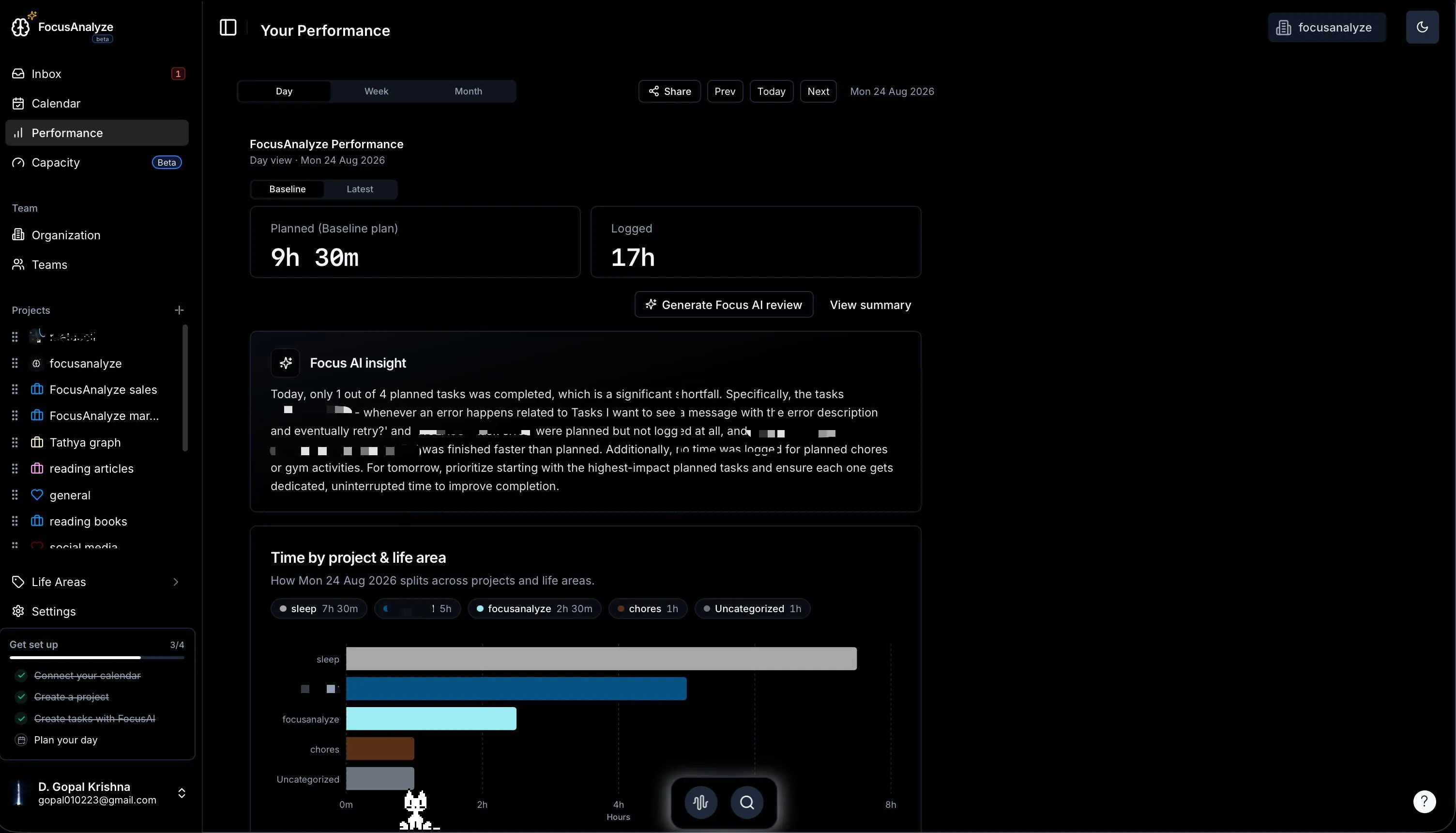This screenshot has width=1456, height=833.
Task: Click the light cyan focusanalyze chart bar
Action: pos(431,719)
